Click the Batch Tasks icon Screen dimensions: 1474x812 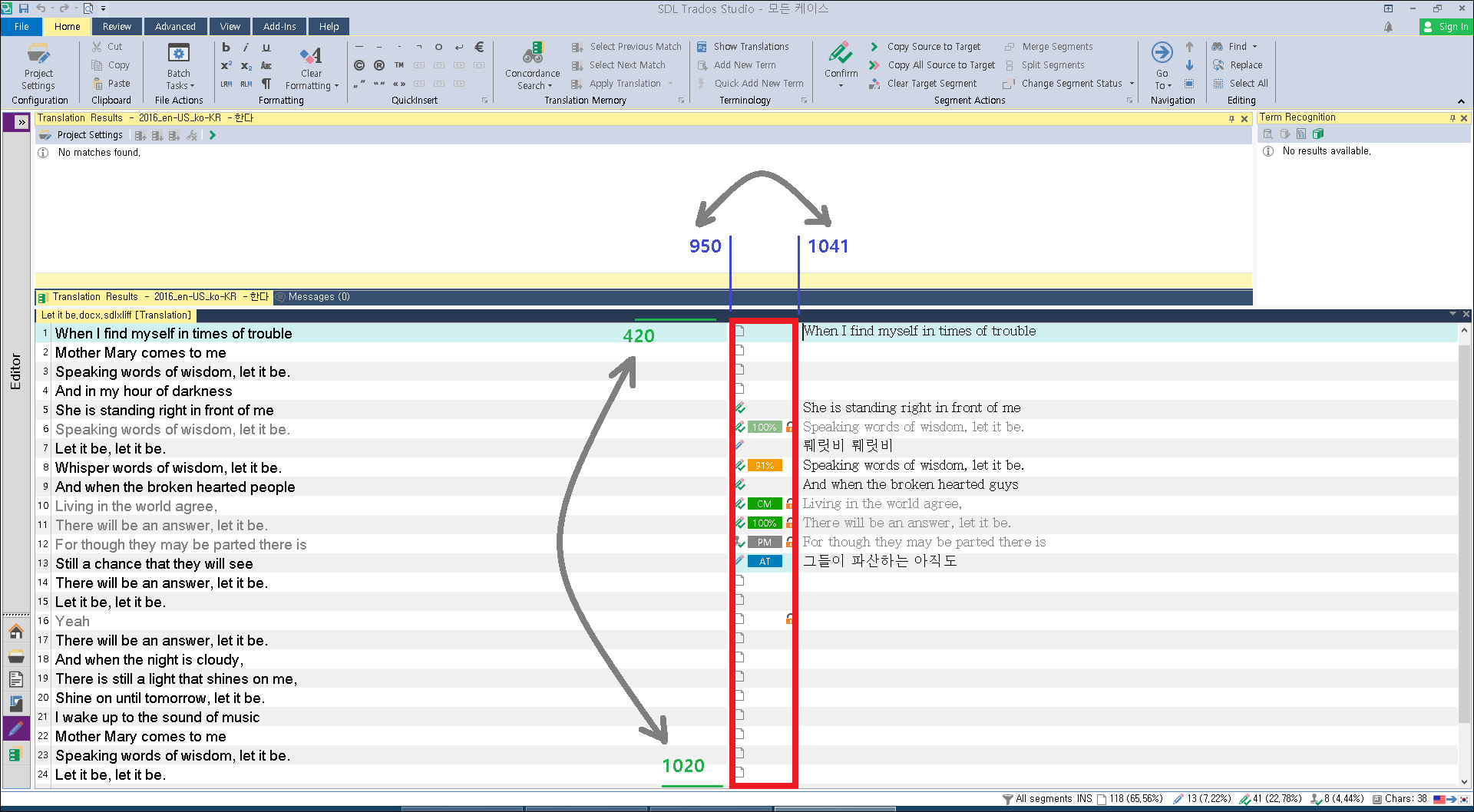(178, 55)
